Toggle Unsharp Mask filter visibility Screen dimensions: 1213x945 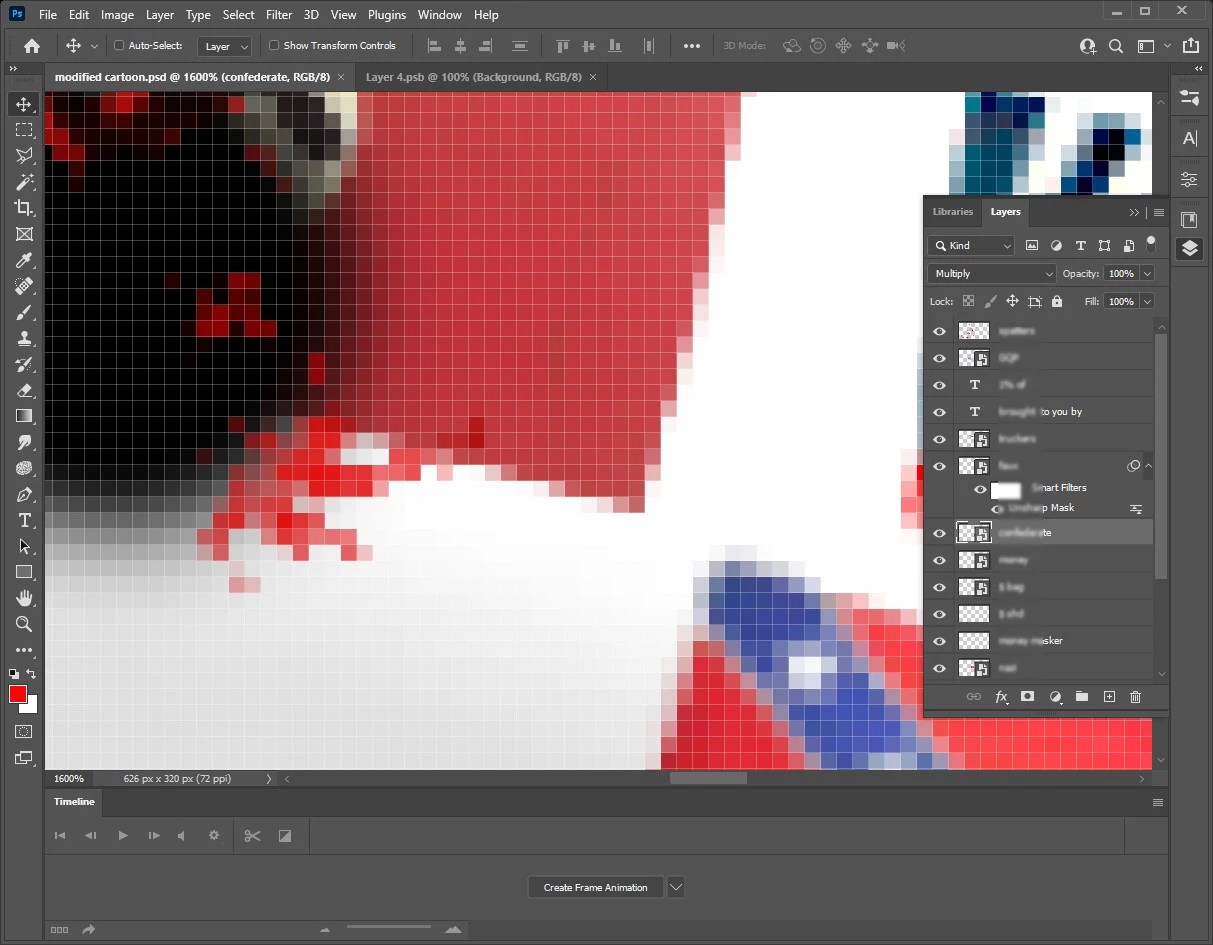[x=999, y=508]
